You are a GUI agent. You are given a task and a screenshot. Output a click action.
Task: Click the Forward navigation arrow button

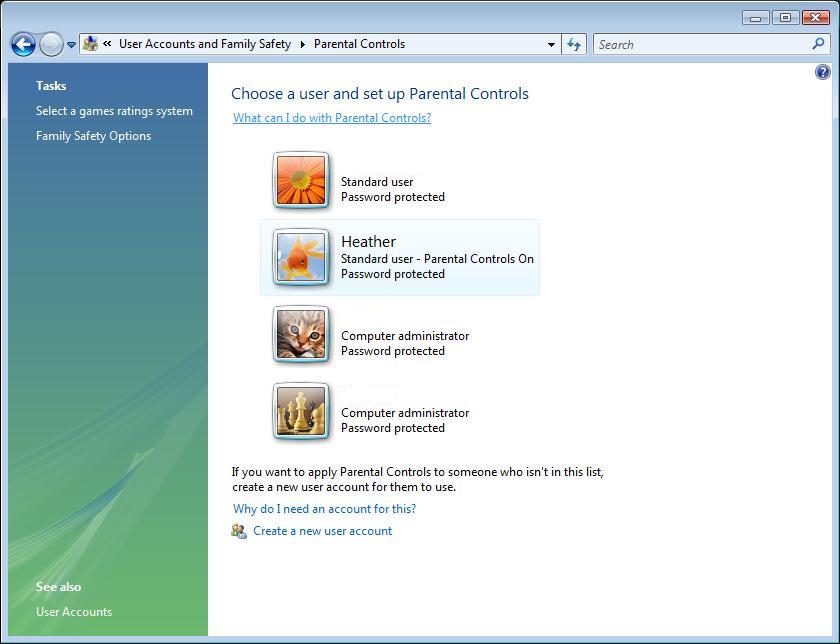[51, 44]
